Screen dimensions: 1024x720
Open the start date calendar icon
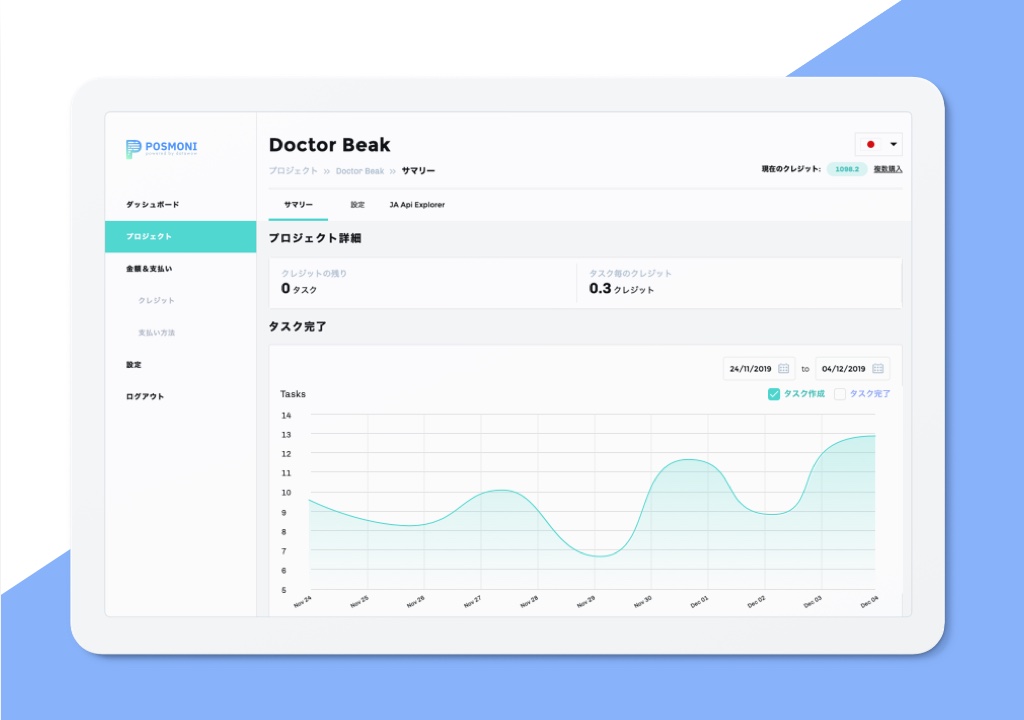(784, 369)
